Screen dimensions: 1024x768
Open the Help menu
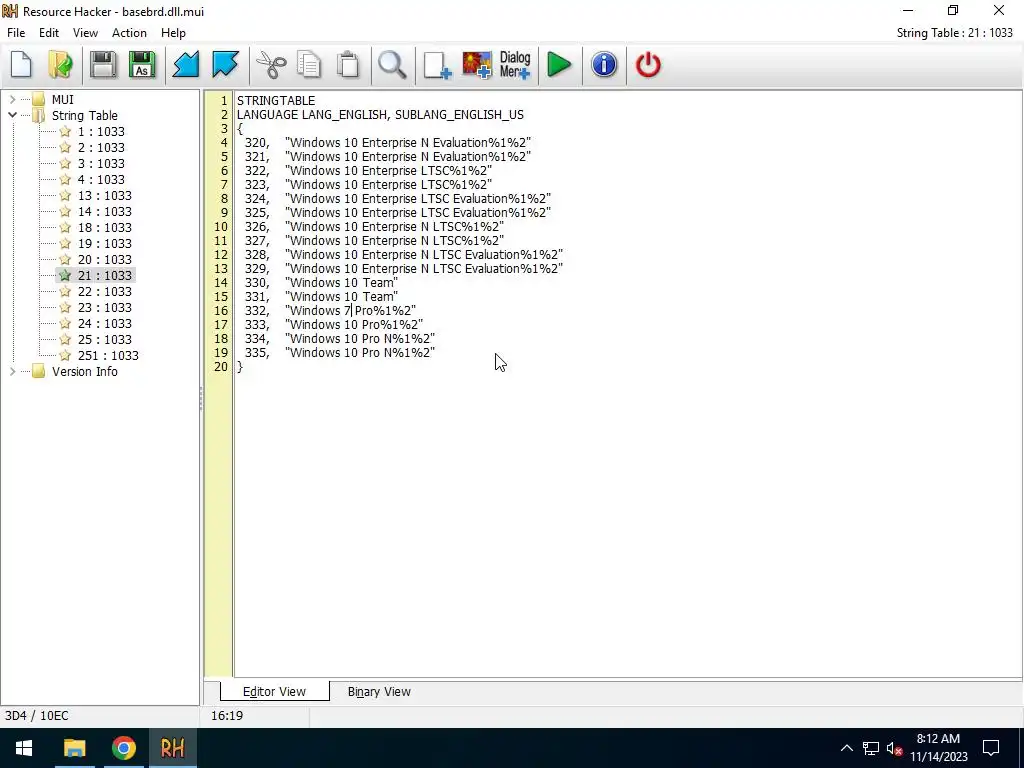coord(173,33)
